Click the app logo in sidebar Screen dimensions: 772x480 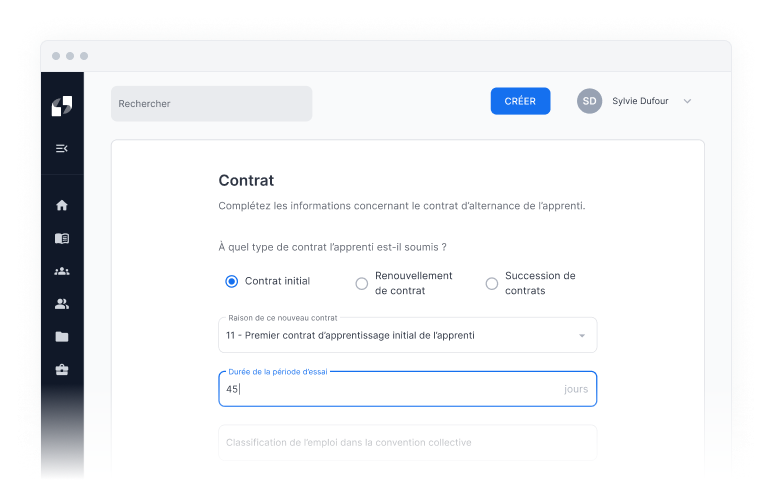(x=62, y=106)
